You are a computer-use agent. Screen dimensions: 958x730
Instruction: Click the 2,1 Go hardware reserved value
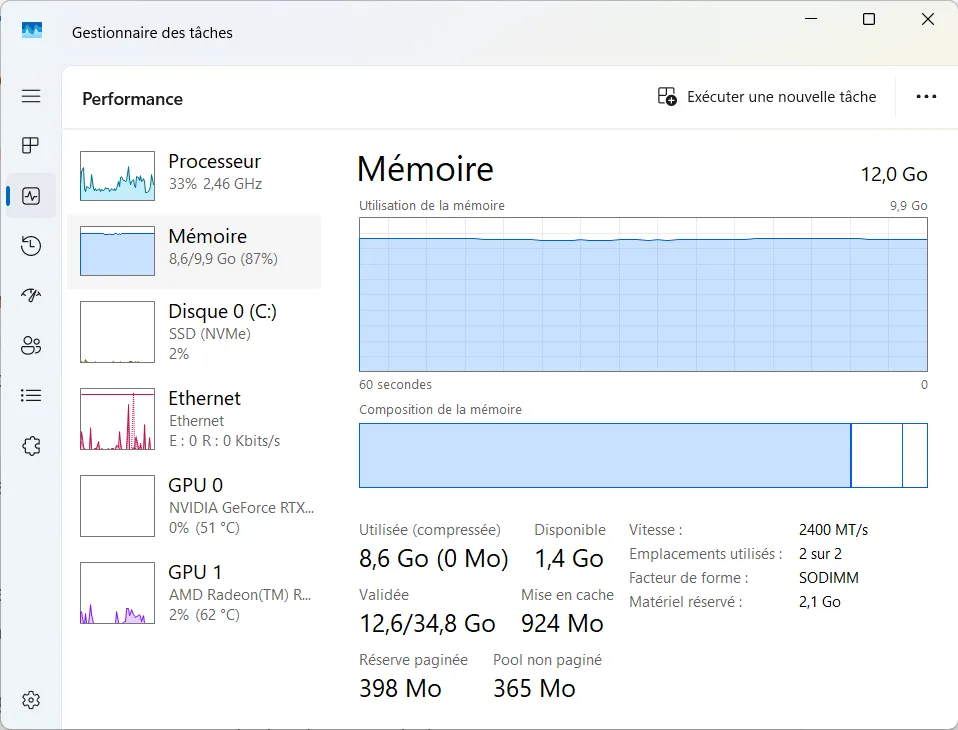[819, 602]
